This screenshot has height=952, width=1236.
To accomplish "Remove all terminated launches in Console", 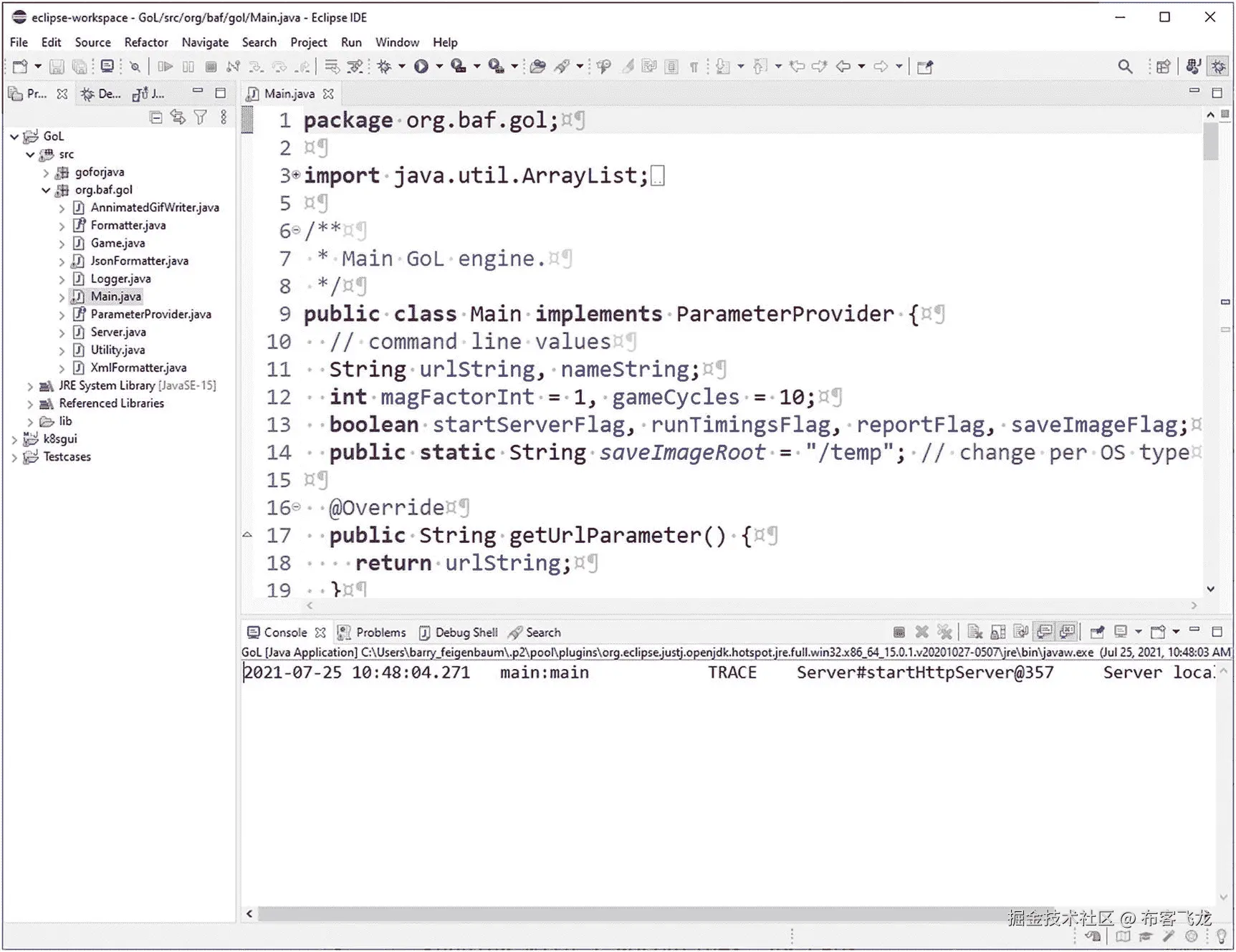I will [945, 632].
